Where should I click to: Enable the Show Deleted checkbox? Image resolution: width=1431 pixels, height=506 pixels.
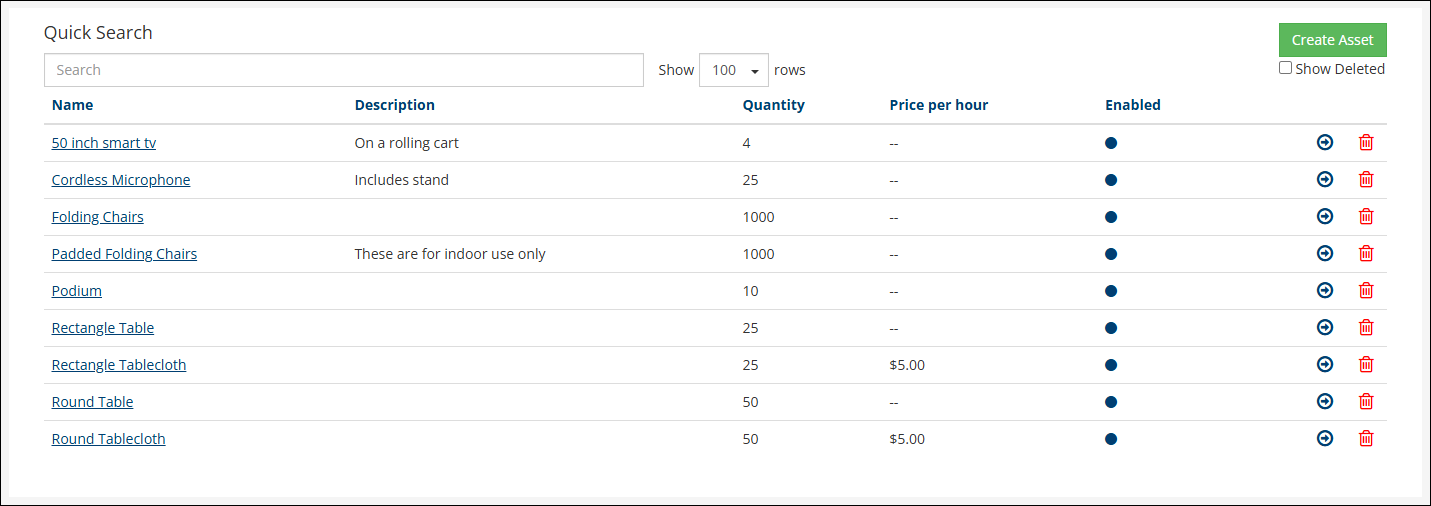pyautogui.click(x=1286, y=69)
